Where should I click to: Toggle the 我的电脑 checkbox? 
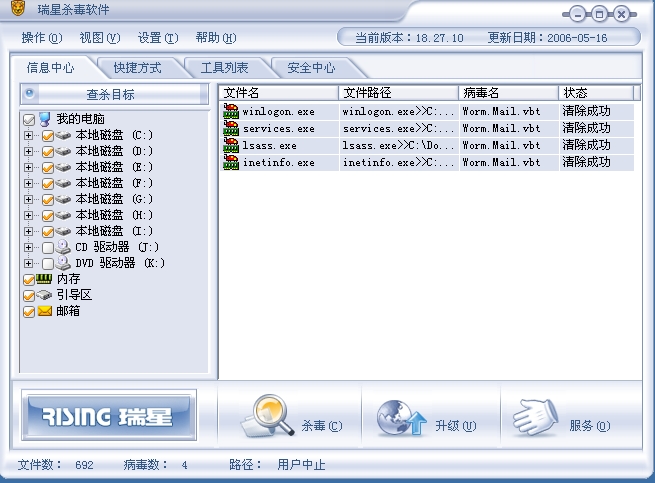[29, 120]
